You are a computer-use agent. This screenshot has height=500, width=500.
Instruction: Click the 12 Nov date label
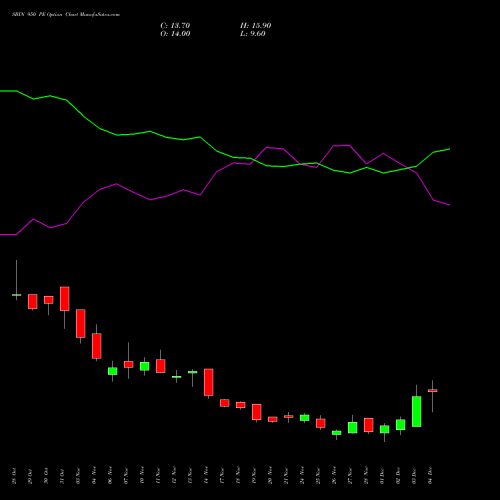click(x=174, y=476)
